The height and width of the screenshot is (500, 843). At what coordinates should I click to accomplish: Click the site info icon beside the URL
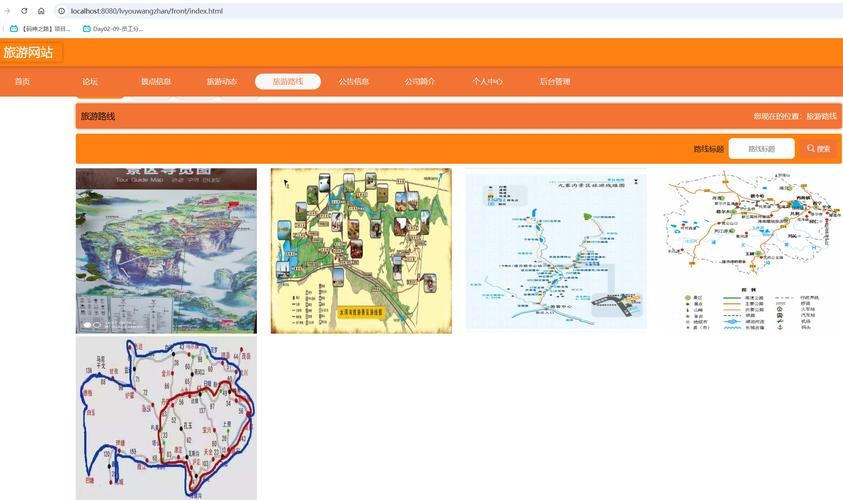61,10
